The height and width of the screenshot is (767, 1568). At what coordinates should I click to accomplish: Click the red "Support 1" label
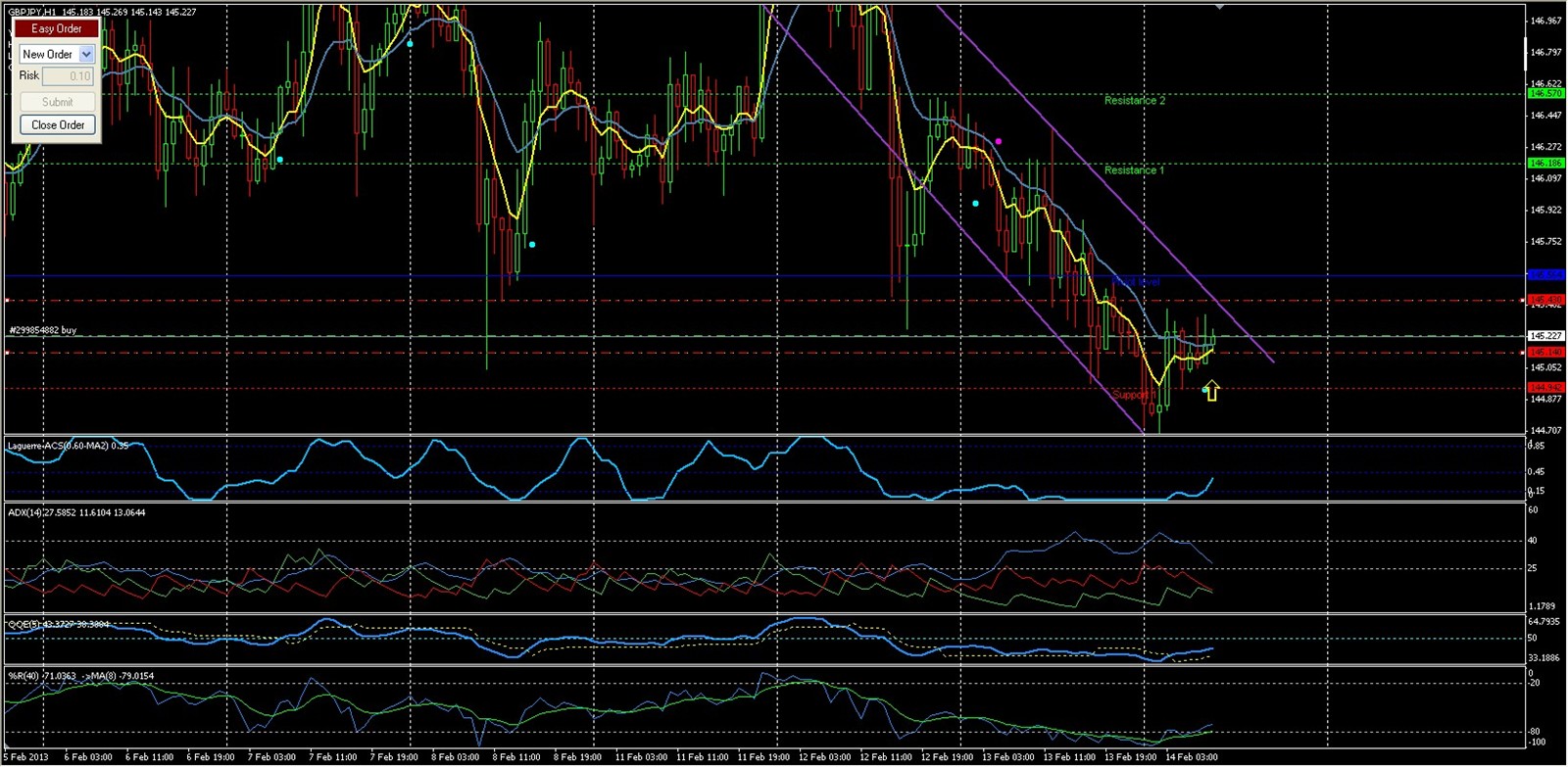1134,394
